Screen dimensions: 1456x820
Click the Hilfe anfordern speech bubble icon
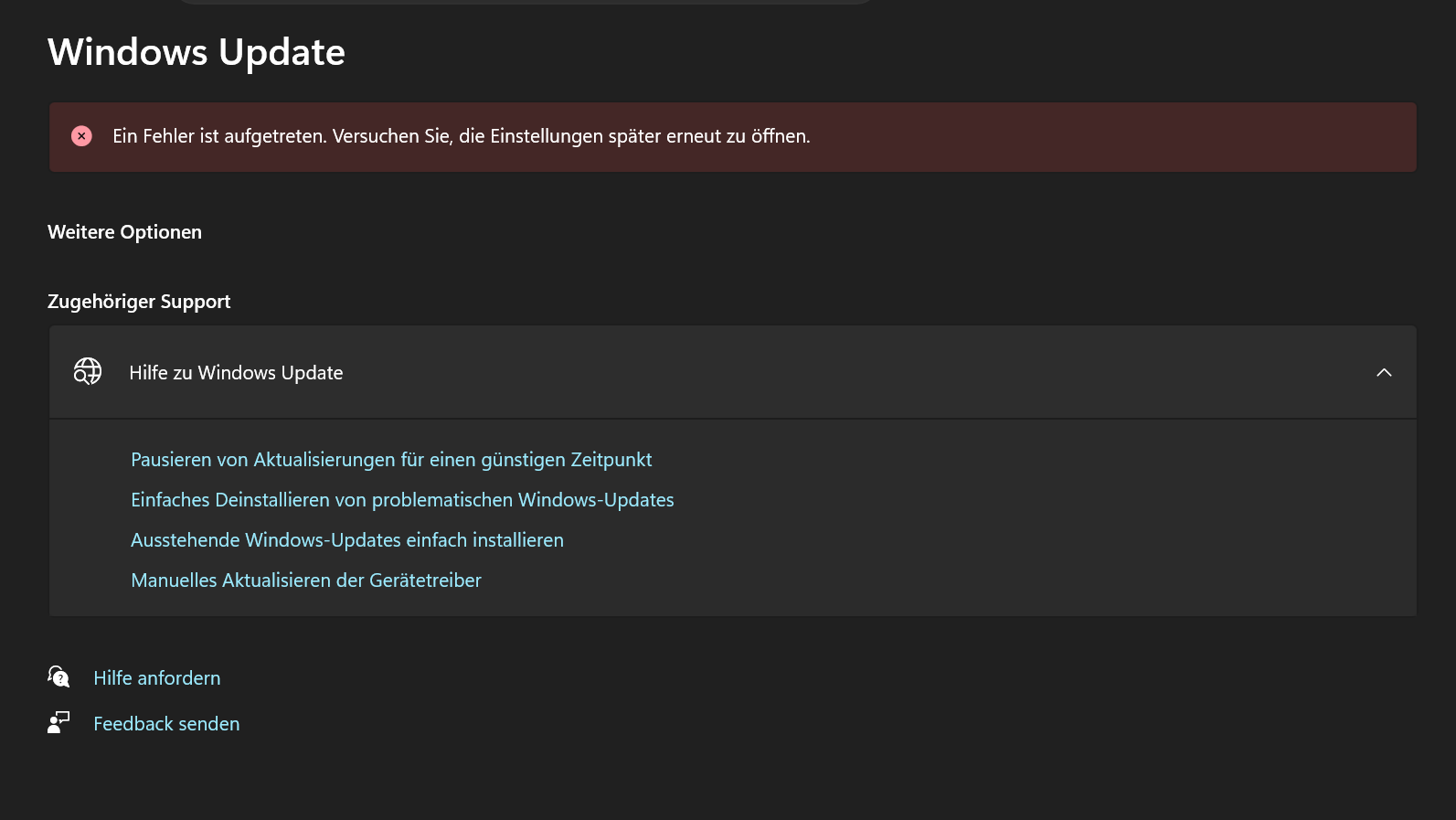[58, 676]
